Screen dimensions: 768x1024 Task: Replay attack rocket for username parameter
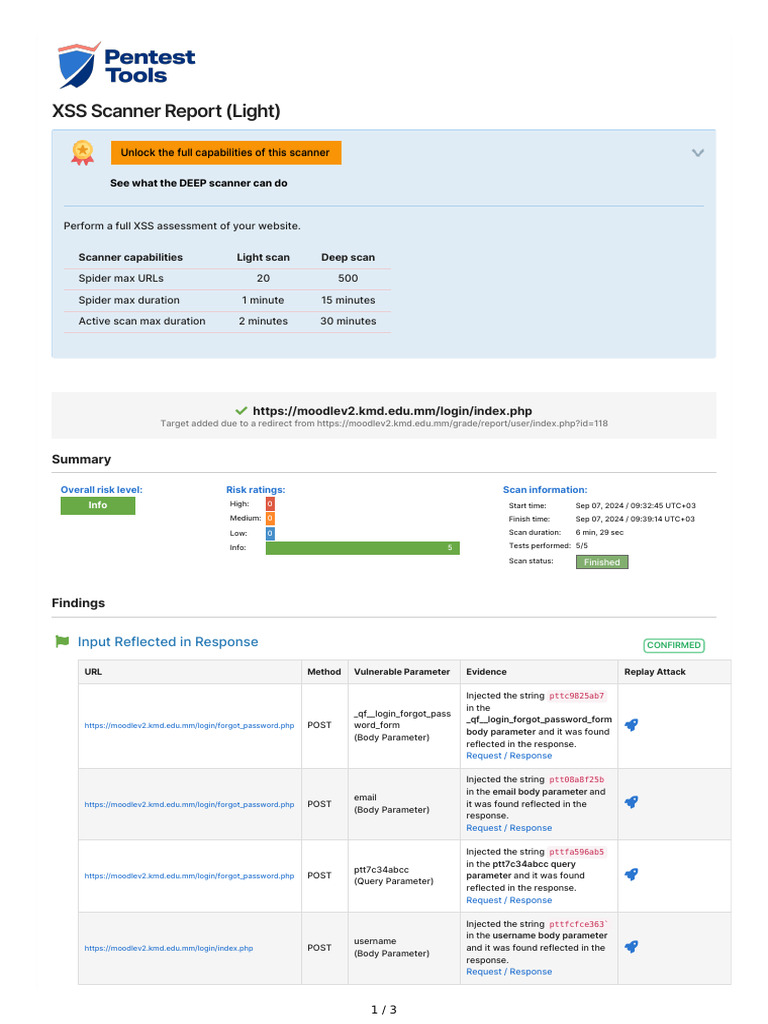(x=632, y=947)
